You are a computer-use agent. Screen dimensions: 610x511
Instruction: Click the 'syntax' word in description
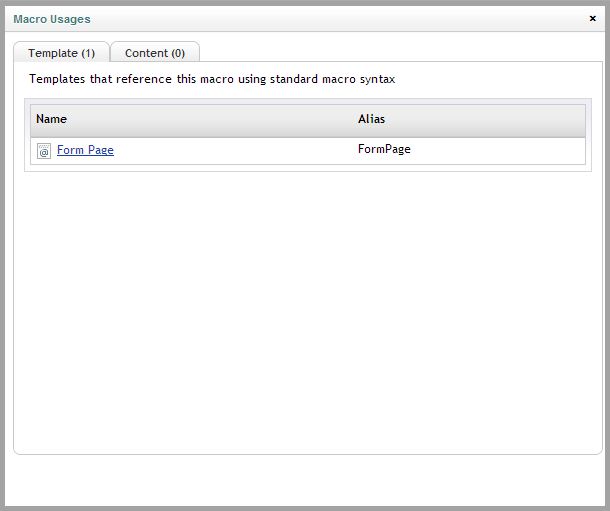377,79
